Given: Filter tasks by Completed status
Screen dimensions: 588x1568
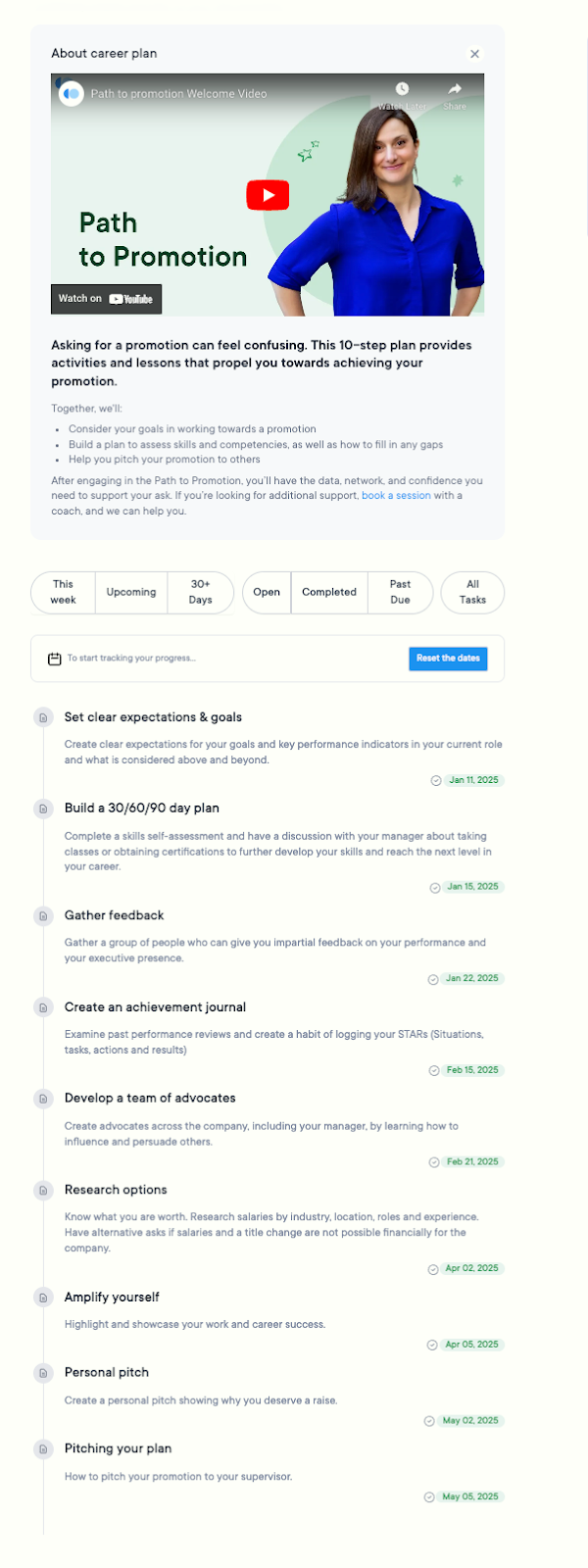Looking at the screenshot, I should (329, 592).
